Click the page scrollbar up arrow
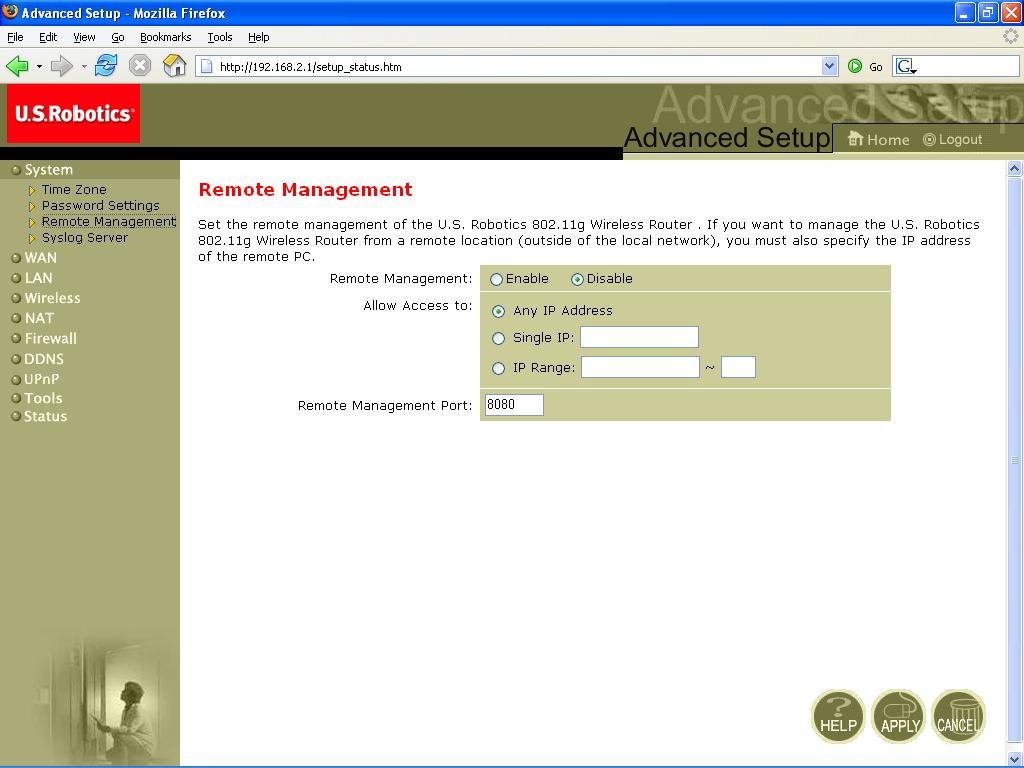 [1014, 168]
